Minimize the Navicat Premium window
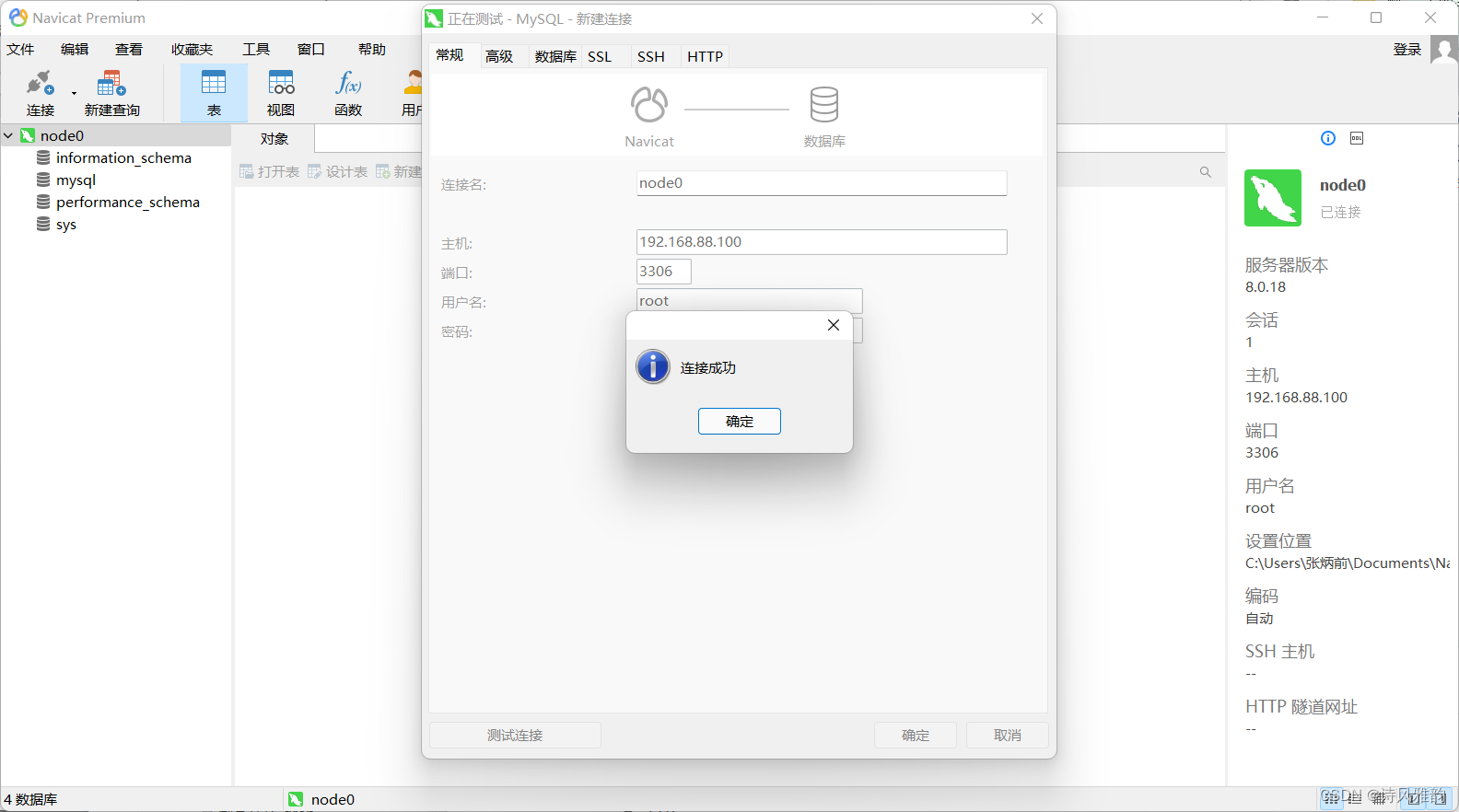Screen dimensions: 1459x812 coord(1323,17)
